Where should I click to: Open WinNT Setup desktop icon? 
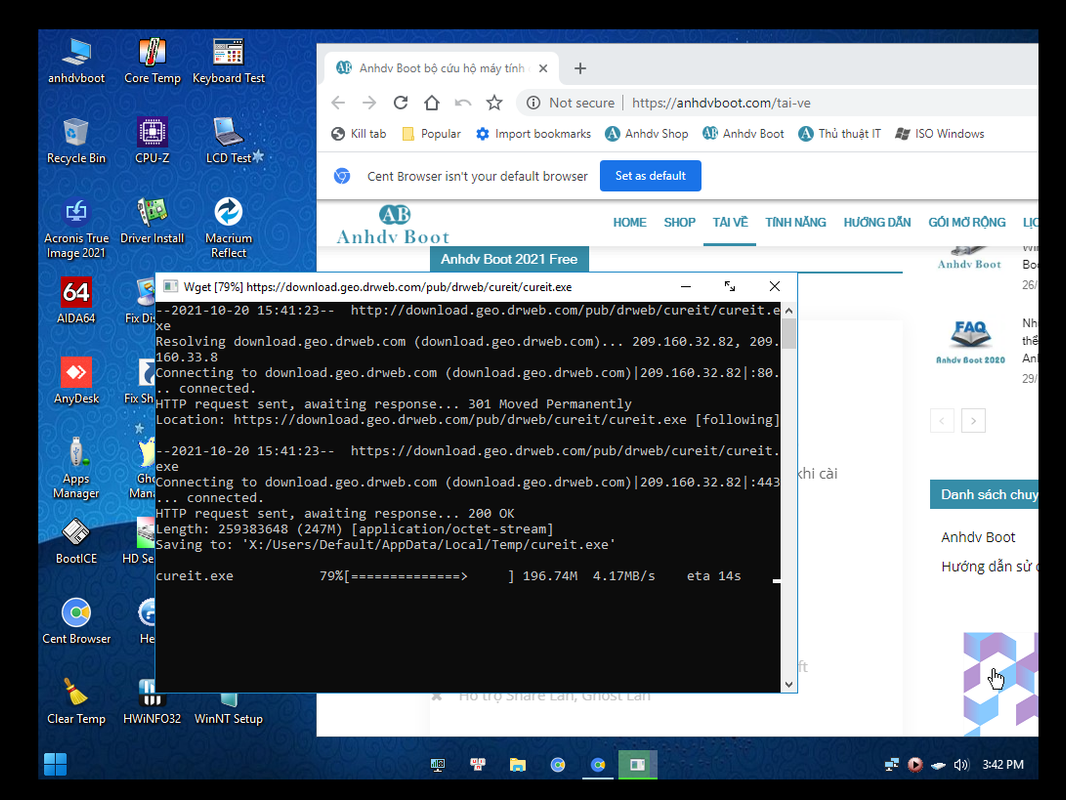[x=228, y=710]
